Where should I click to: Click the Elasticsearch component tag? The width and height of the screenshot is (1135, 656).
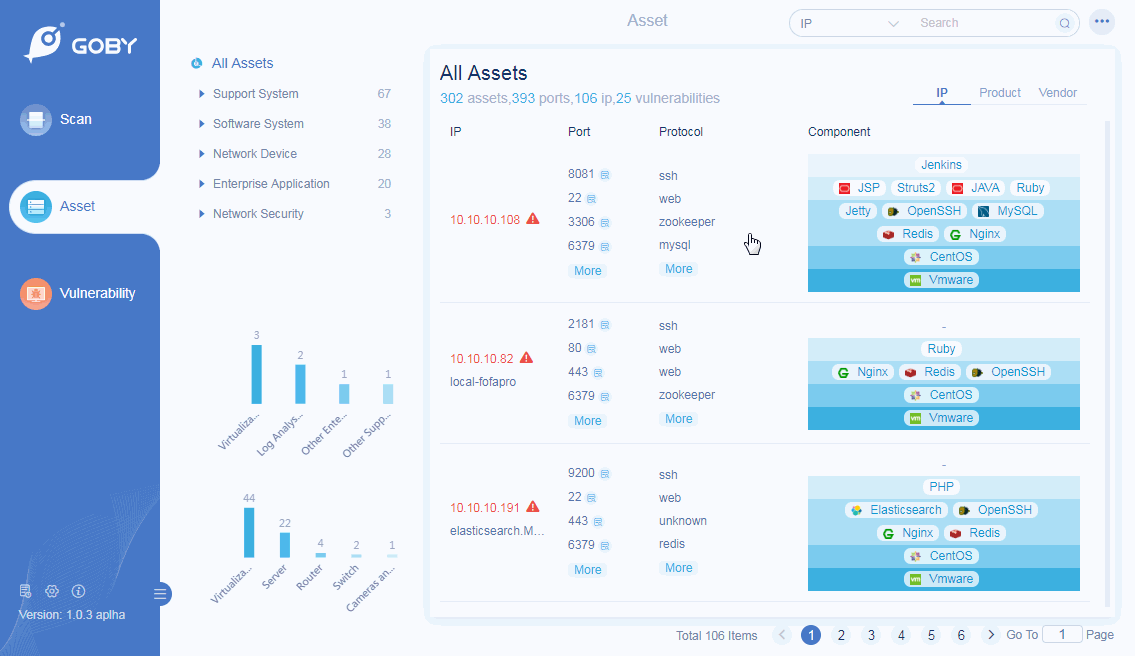pyautogui.click(x=896, y=510)
